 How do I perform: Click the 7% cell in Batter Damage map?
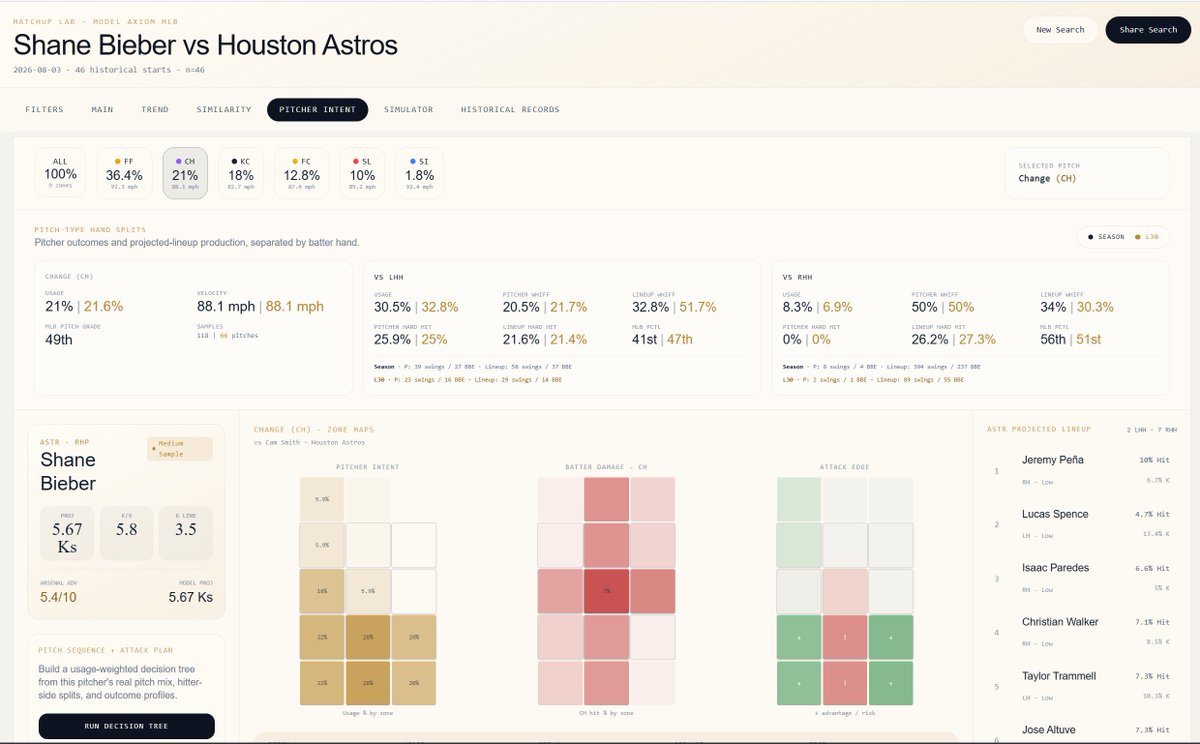606,591
